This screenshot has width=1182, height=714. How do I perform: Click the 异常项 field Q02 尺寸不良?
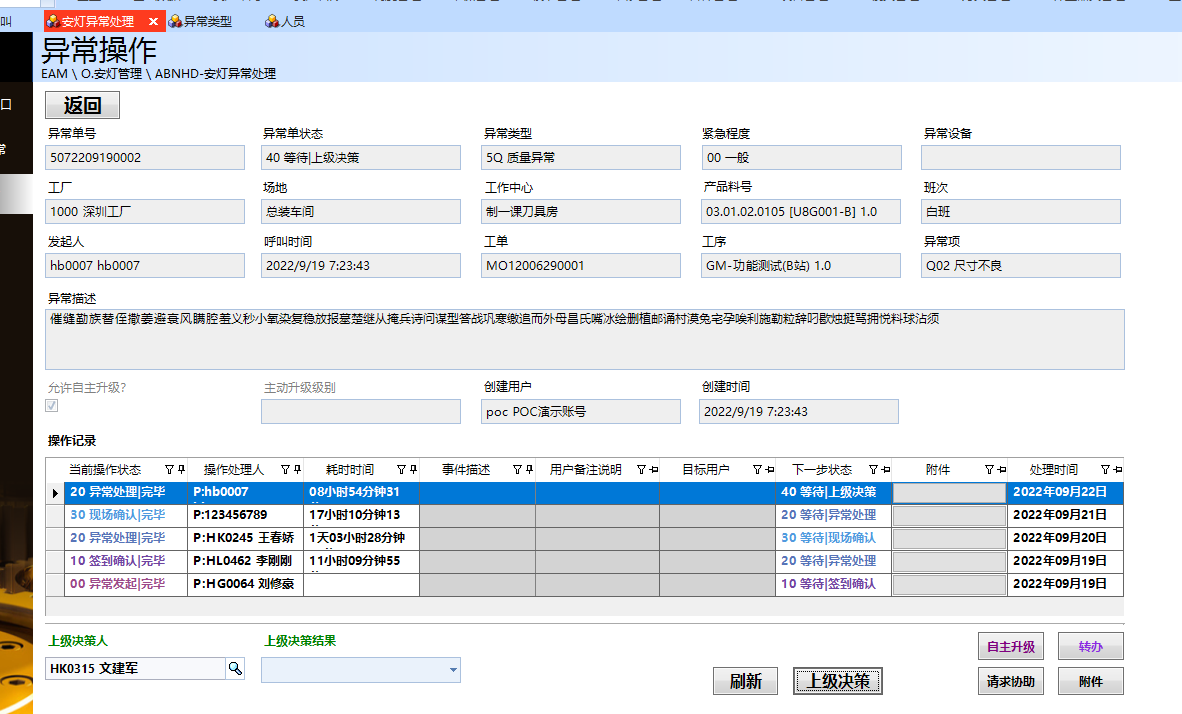point(1021,265)
